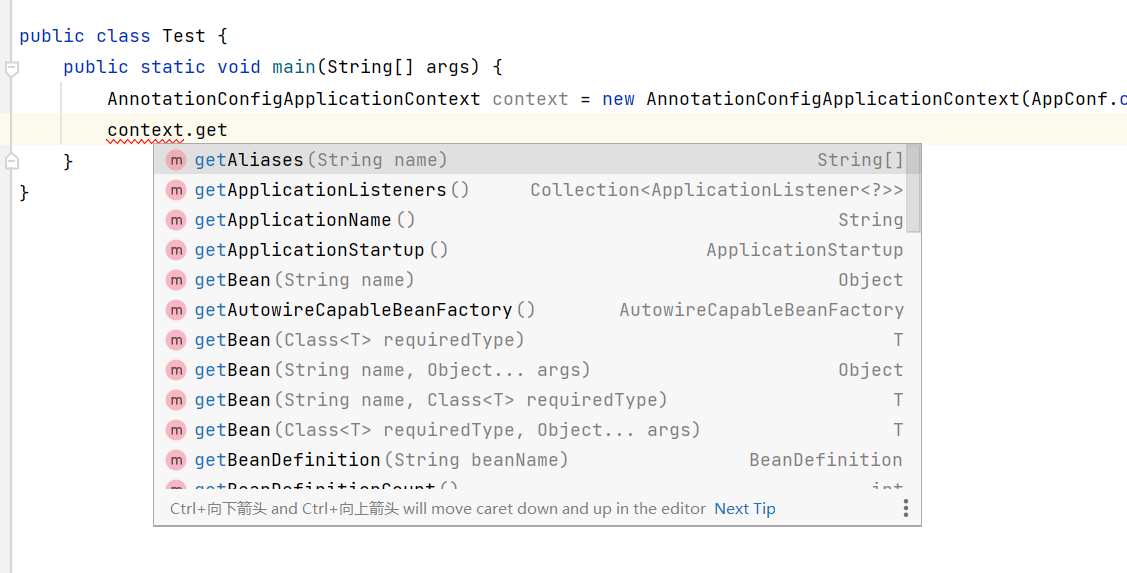The width and height of the screenshot is (1127, 573).
Task: Pick getBean(String name, Object... args) entry
Action: coord(392,370)
